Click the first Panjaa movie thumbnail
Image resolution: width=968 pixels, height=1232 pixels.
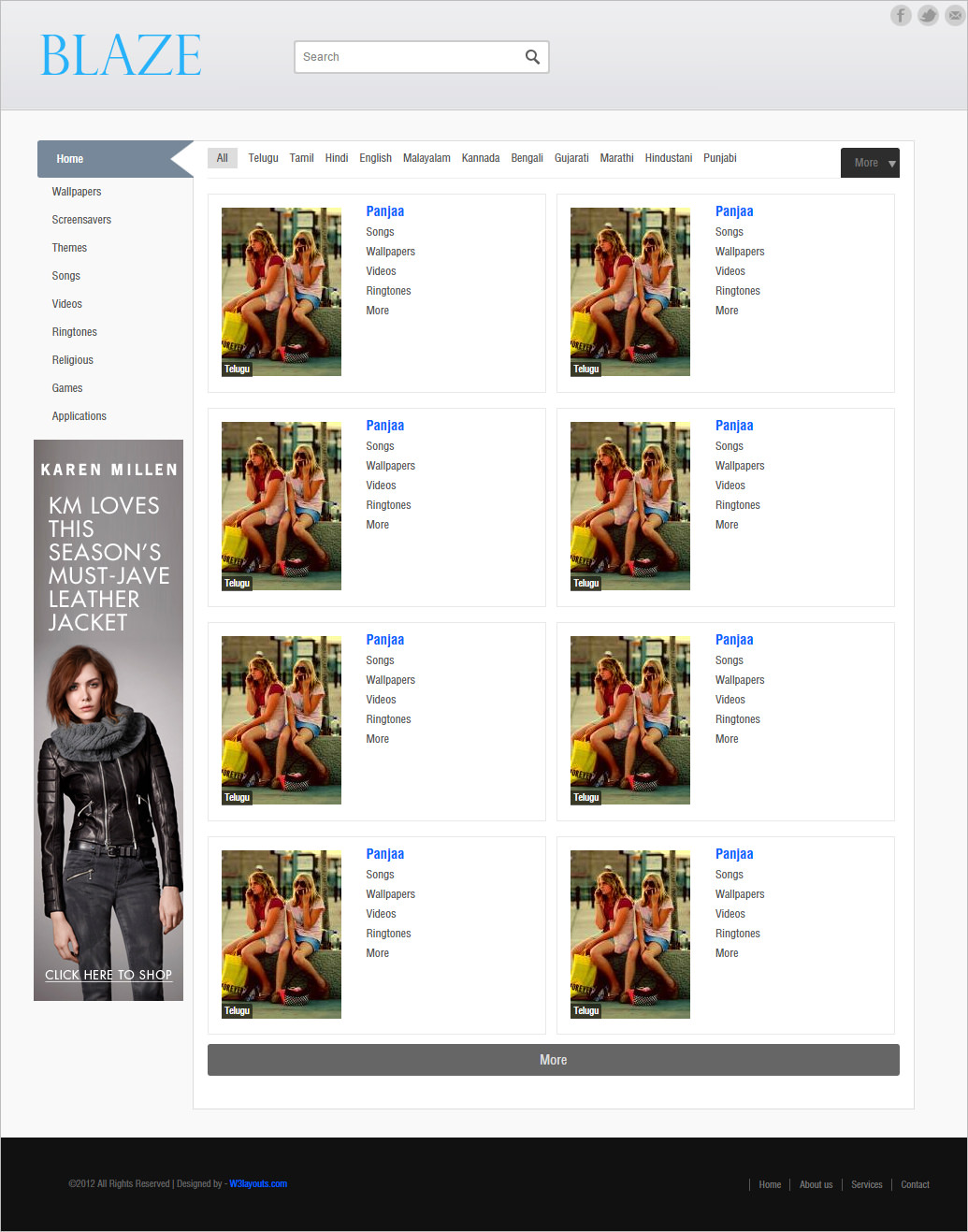281,292
